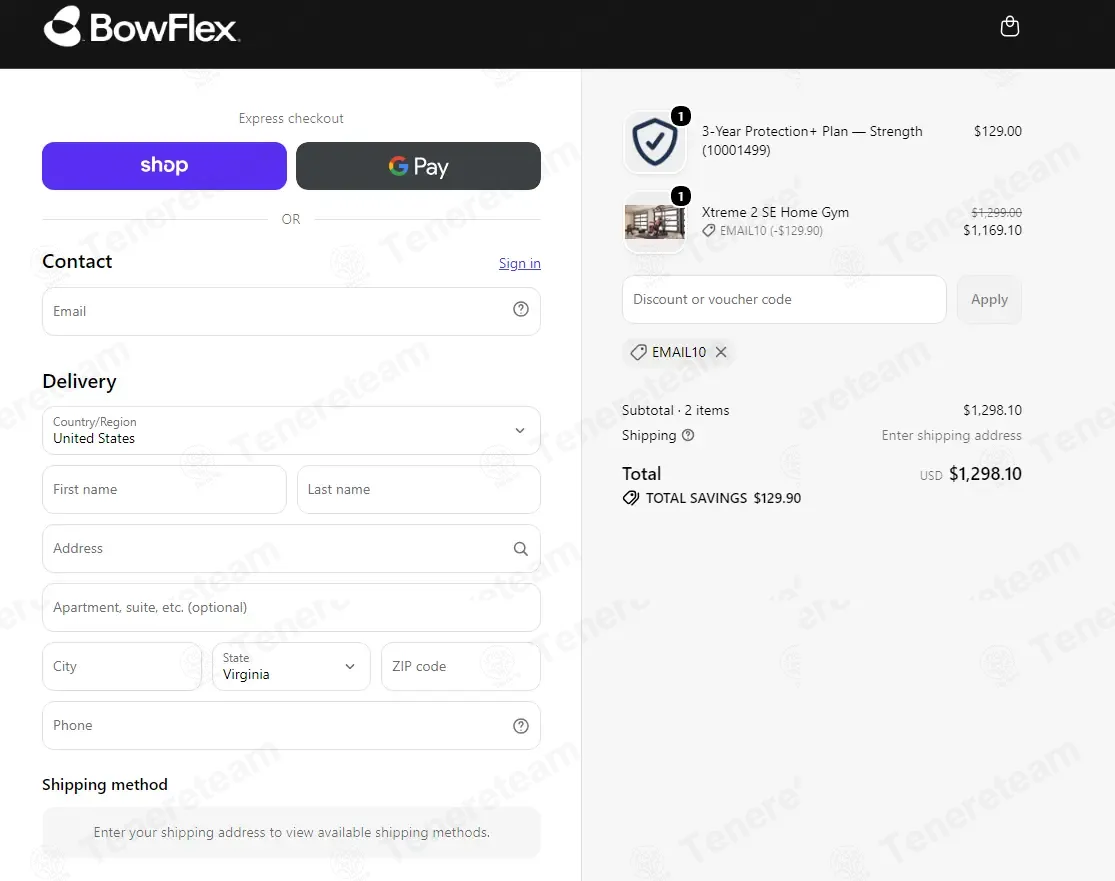Click the Contact section heading
This screenshot has width=1115, height=881.
77,262
